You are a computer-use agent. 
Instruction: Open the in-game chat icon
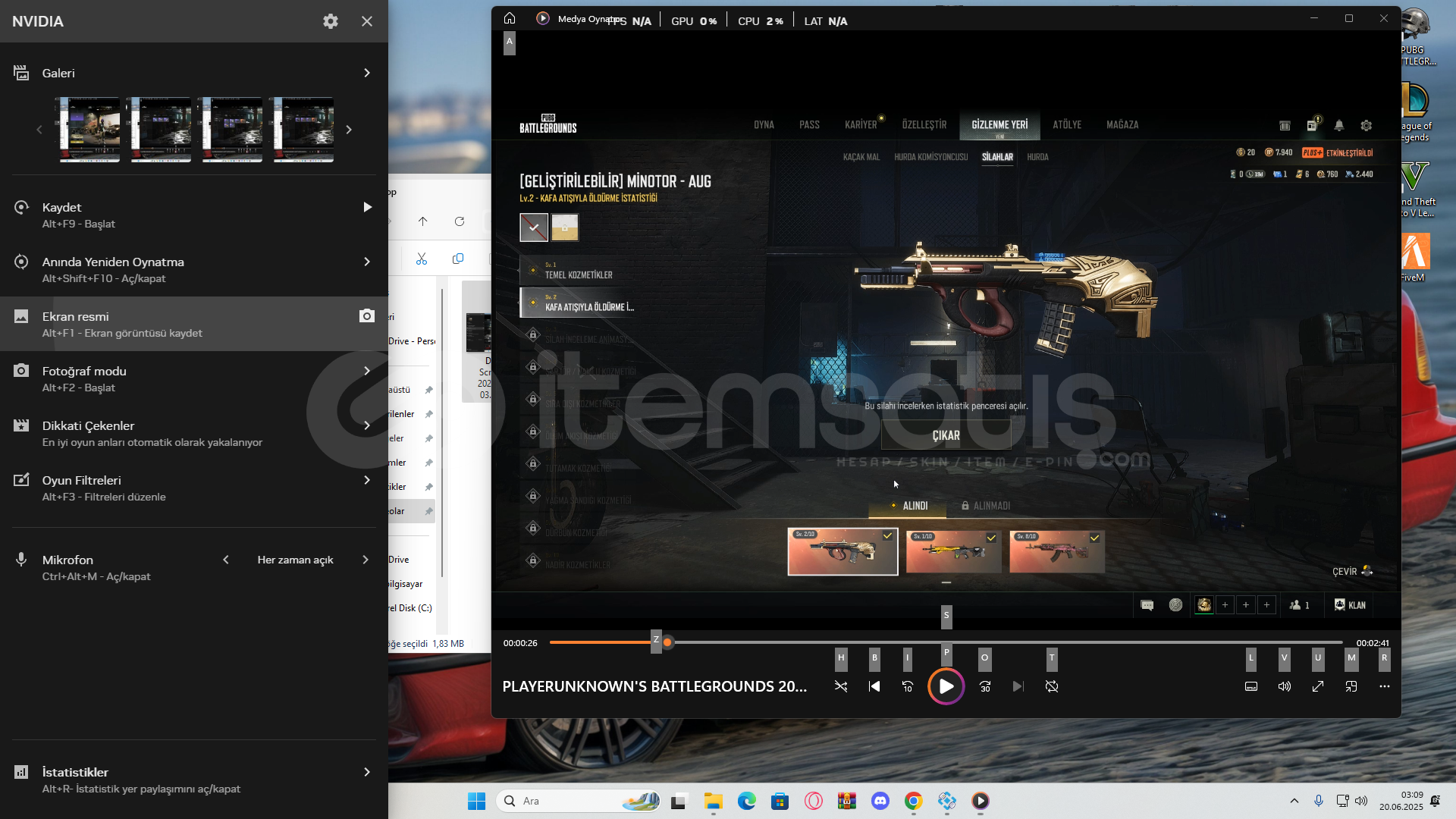pos(1147,604)
